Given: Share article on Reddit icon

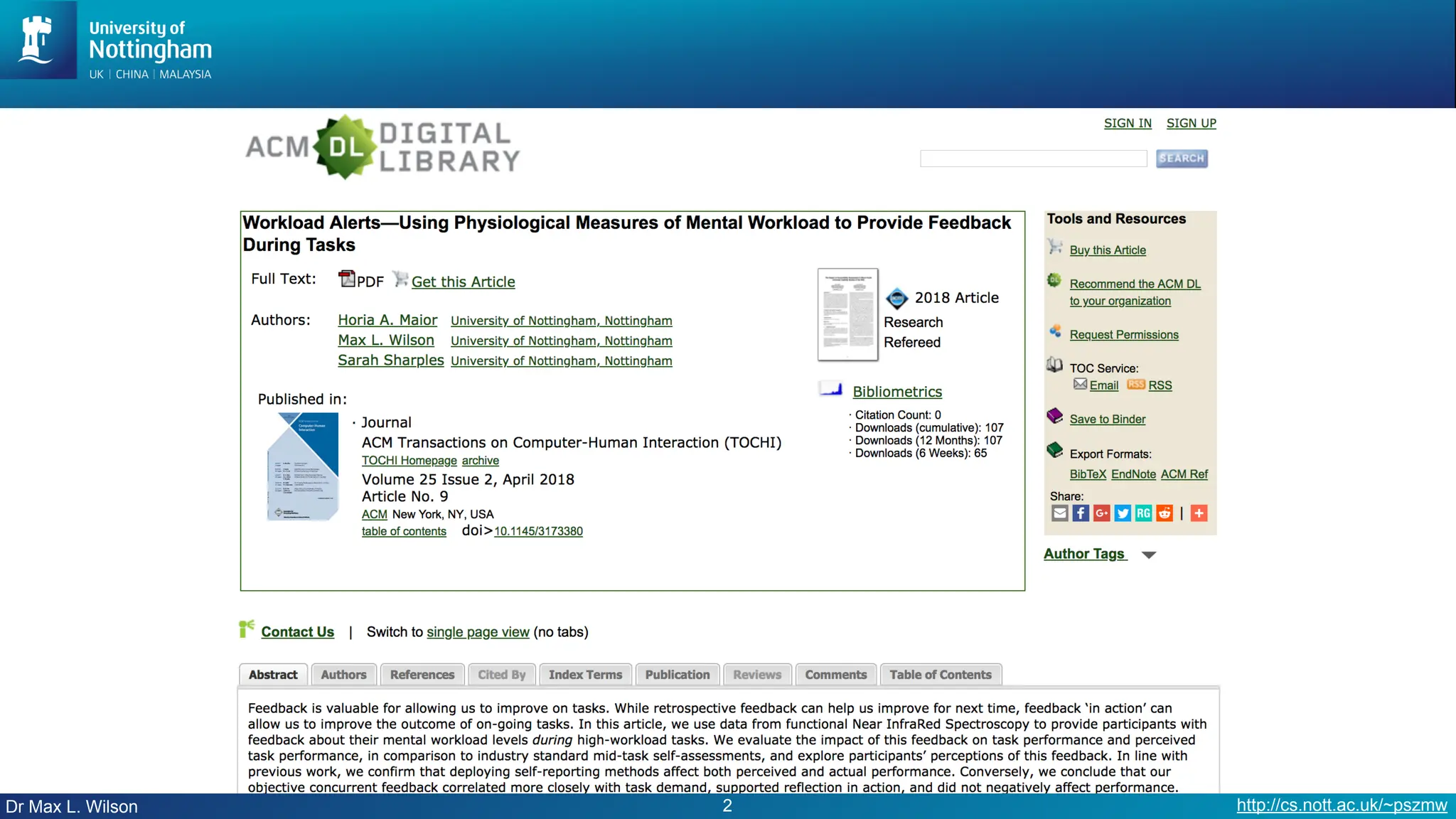Looking at the screenshot, I should tap(1165, 513).
